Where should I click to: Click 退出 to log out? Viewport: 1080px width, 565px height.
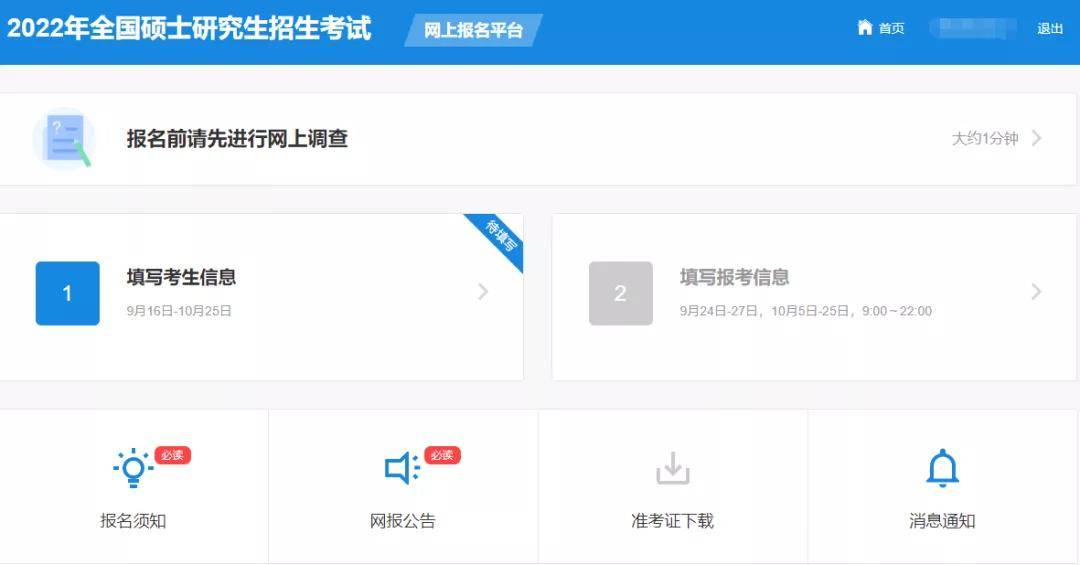[1050, 28]
